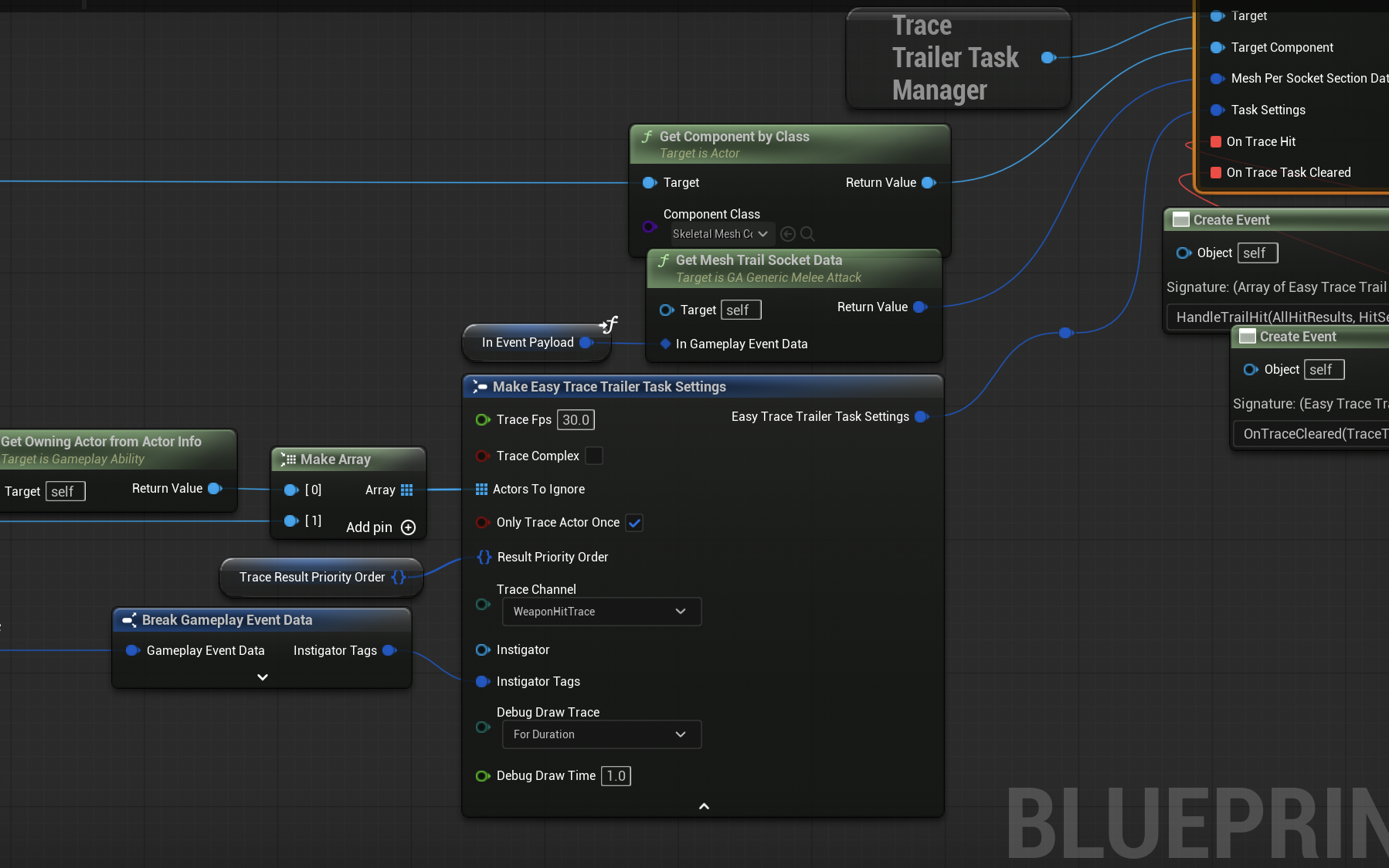Click the Make Array output grid pin
This screenshot has width=1389, height=868.
click(x=407, y=490)
